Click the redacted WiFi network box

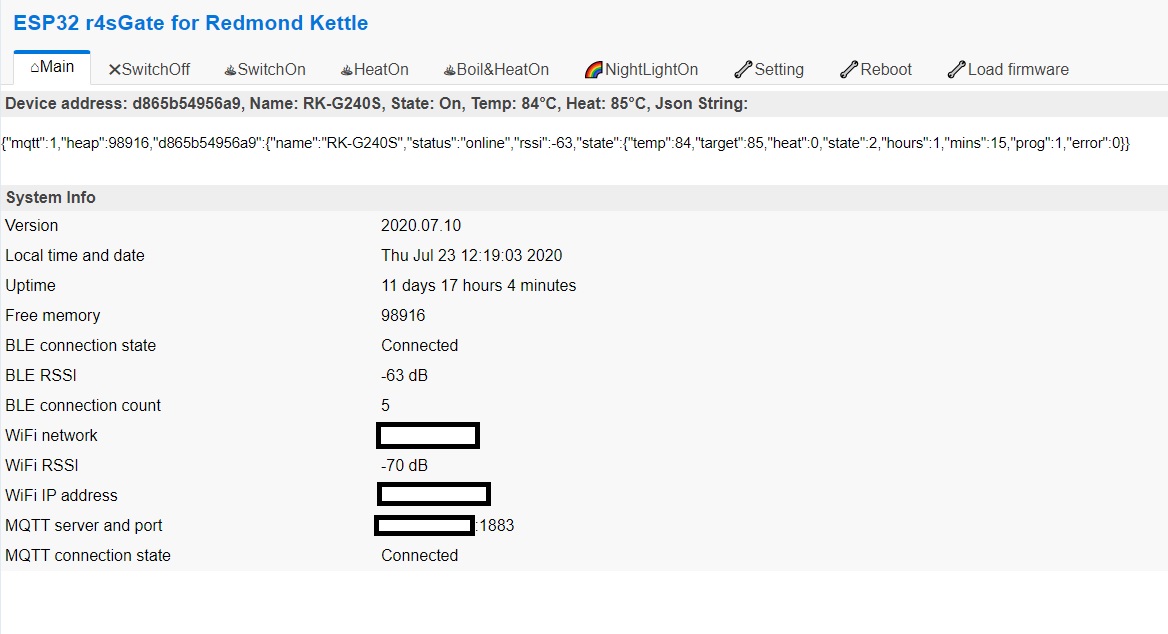pos(428,436)
